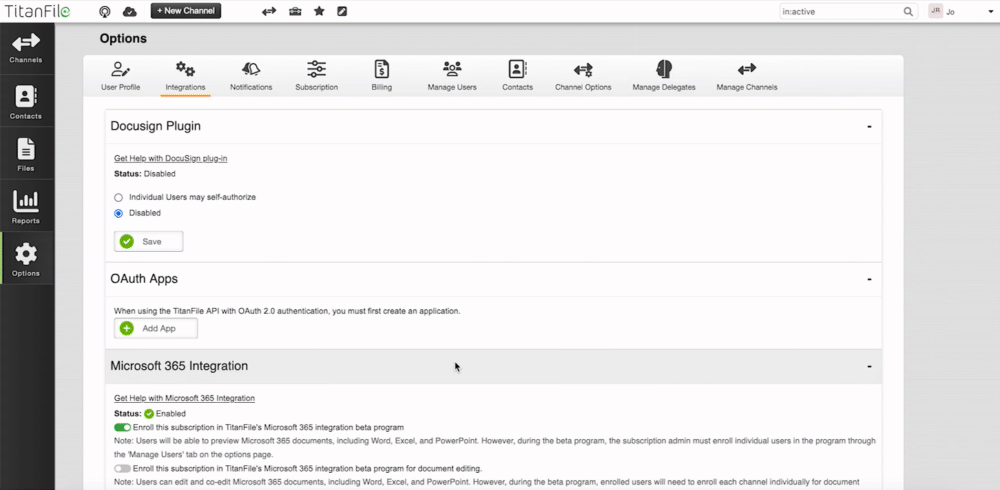Viewport: 1000px width, 490px height.
Task: Open Get Help with Microsoft 365 Integration link
Action: [x=184, y=398]
